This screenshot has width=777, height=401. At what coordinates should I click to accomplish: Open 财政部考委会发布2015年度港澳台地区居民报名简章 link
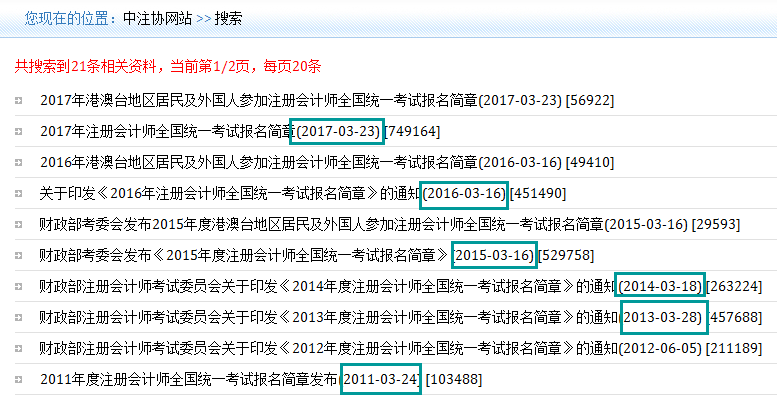click(322, 225)
